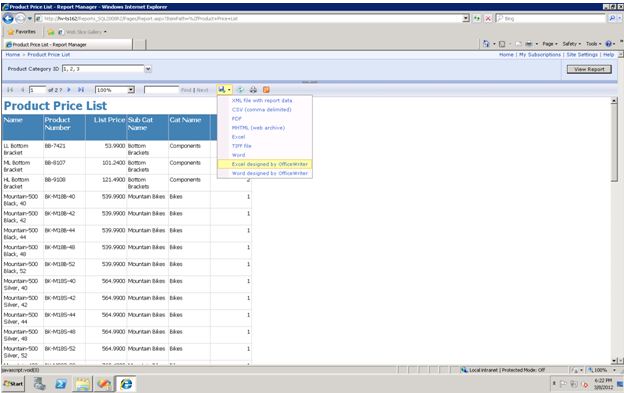Open the Safety menu dropdown
This screenshot has width=624, height=393.
pos(572,44)
